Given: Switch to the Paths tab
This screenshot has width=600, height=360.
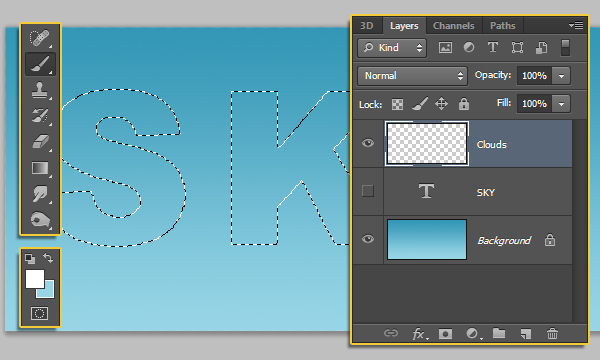Looking at the screenshot, I should coord(502,26).
